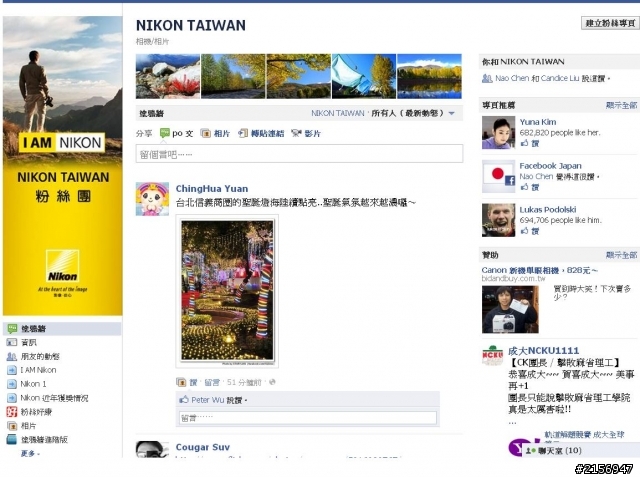Click the thumbs-up icon beside Peter Wu

[x=184, y=399]
